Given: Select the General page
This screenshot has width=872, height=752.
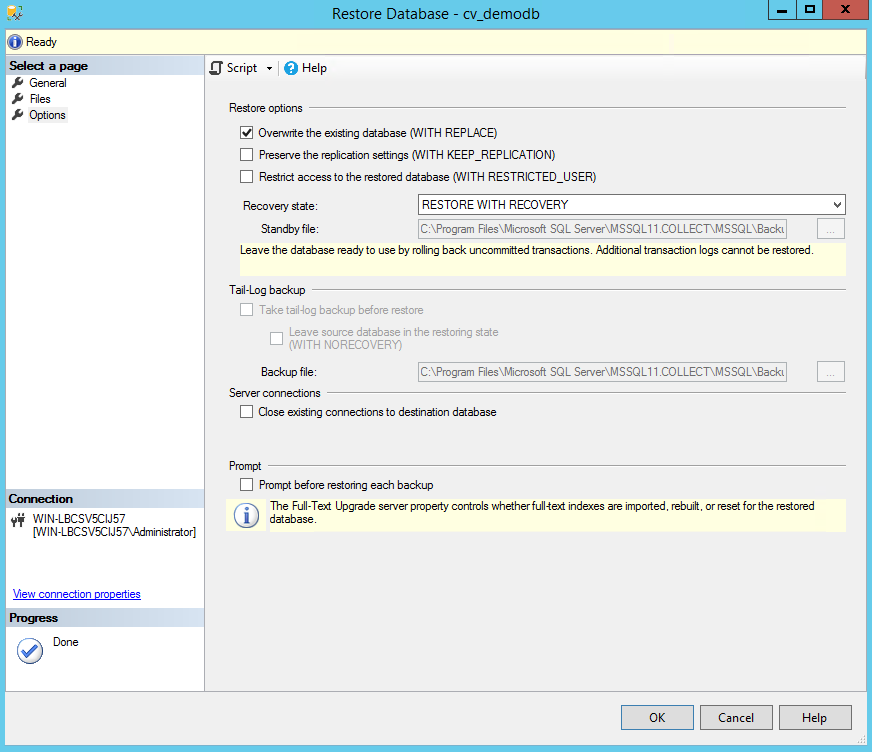Looking at the screenshot, I should [48, 83].
